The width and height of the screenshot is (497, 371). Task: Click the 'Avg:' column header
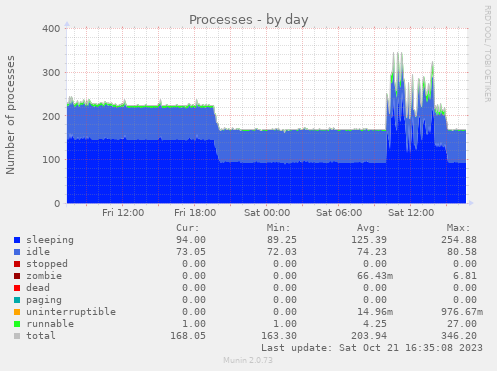[x=368, y=228]
